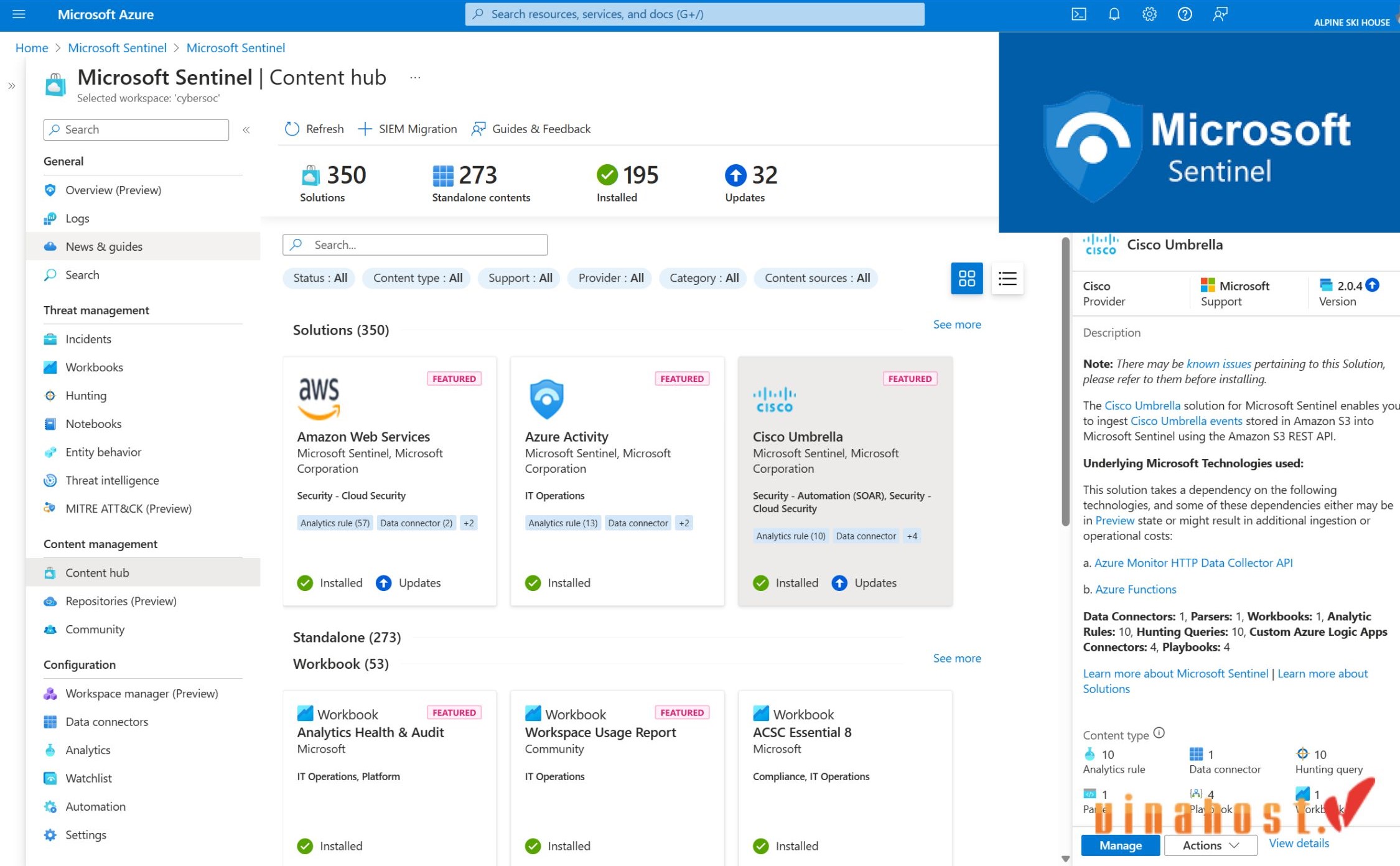1400x866 pixels.
Task: Open Incidents under Threat management
Action: 143,339
